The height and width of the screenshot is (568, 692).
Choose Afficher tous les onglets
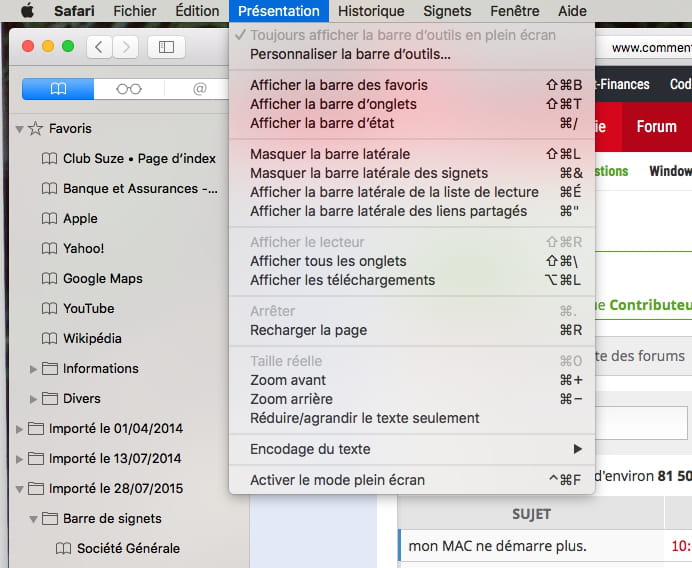click(412, 261)
